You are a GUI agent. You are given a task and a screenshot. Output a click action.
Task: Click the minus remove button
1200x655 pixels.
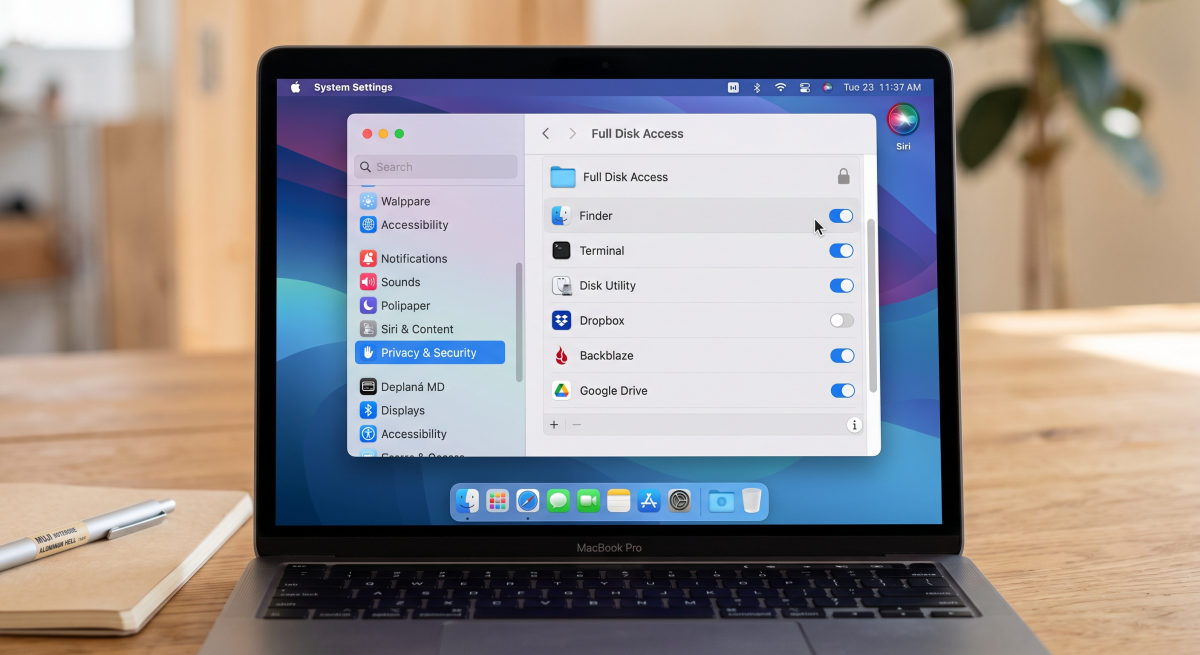pyautogui.click(x=576, y=425)
